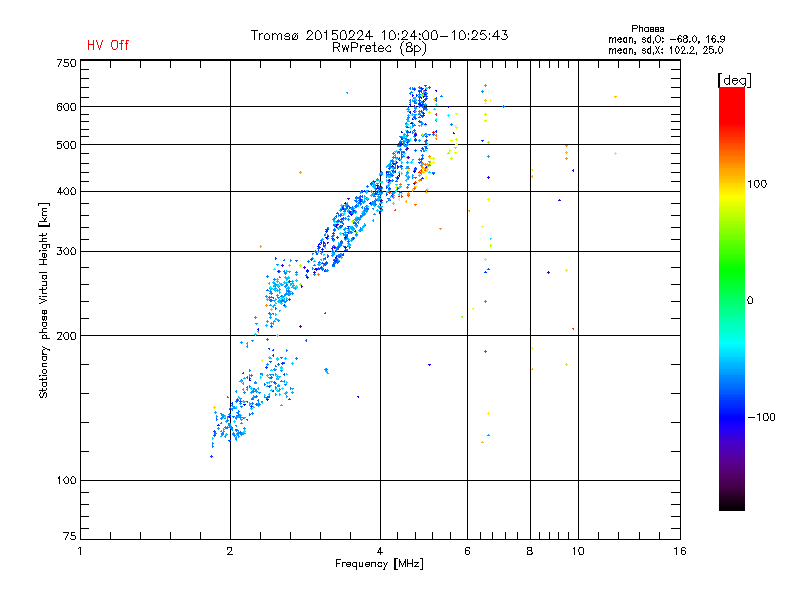Viewport: 800px width, 600px height.
Task: Select the O-mode stats 'mean, sd,O: -68.0, 16.9'
Action: 666,40
